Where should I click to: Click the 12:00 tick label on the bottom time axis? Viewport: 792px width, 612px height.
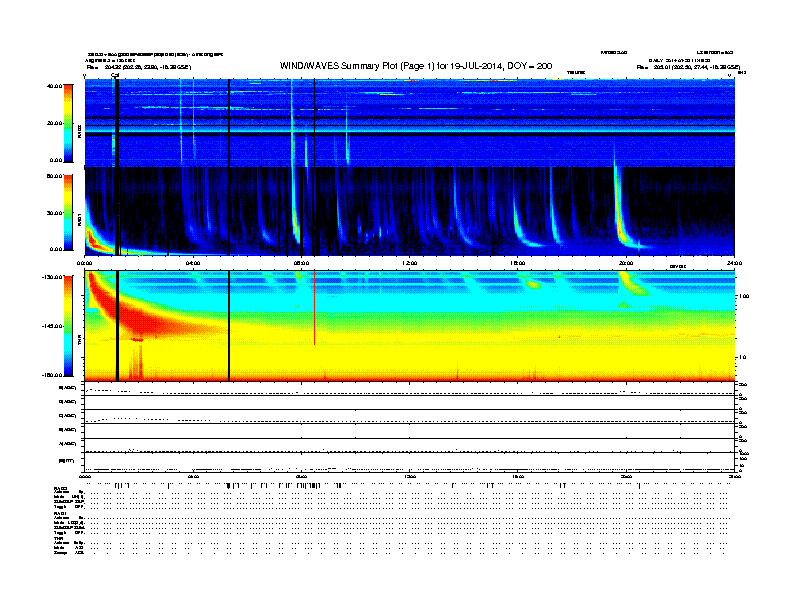coord(410,476)
